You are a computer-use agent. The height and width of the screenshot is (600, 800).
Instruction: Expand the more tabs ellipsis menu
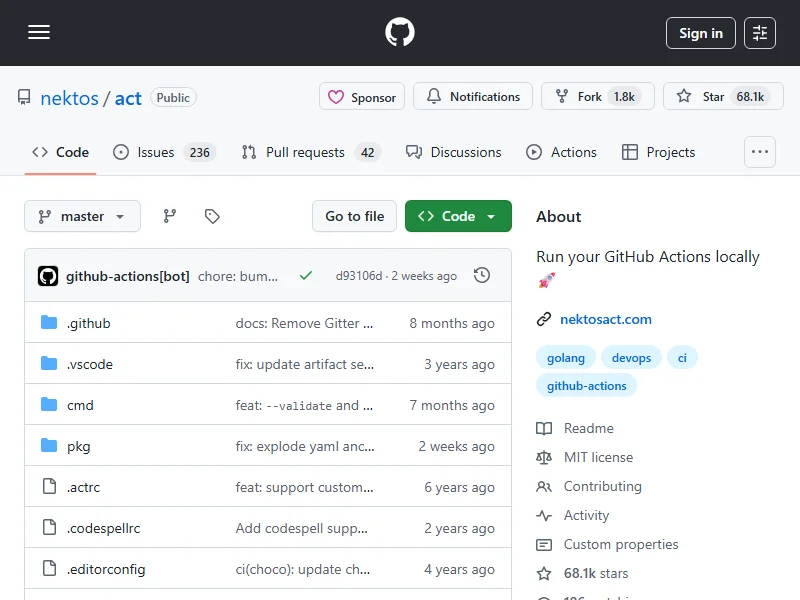(x=760, y=152)
